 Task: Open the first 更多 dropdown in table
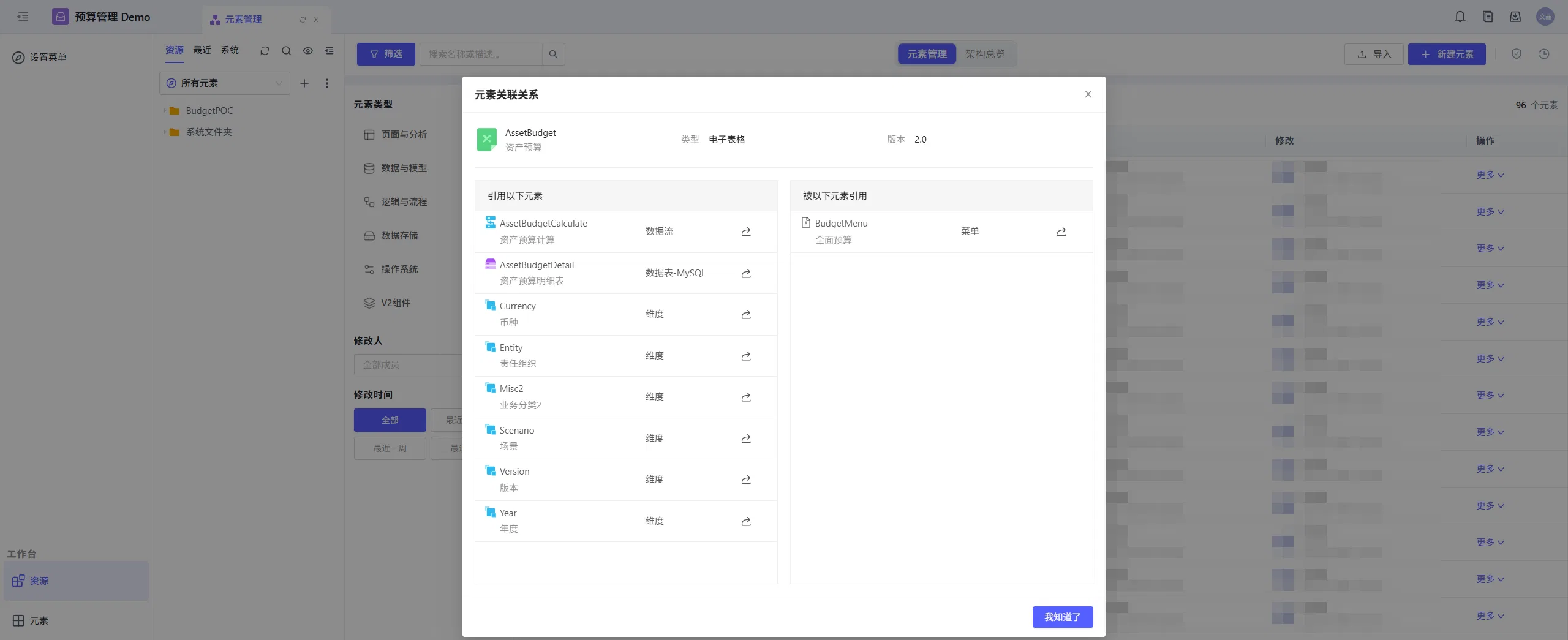[1490, 175]
